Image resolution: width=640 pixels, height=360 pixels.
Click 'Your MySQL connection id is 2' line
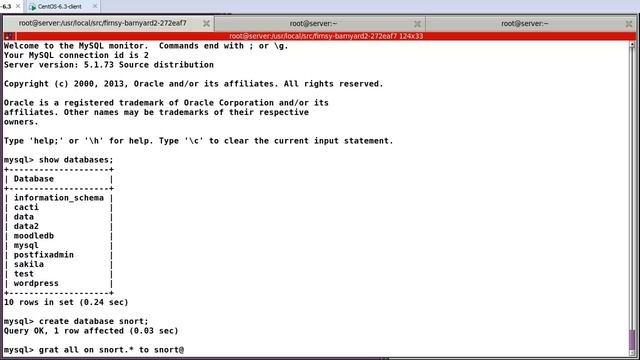click(x=76, y=55)
